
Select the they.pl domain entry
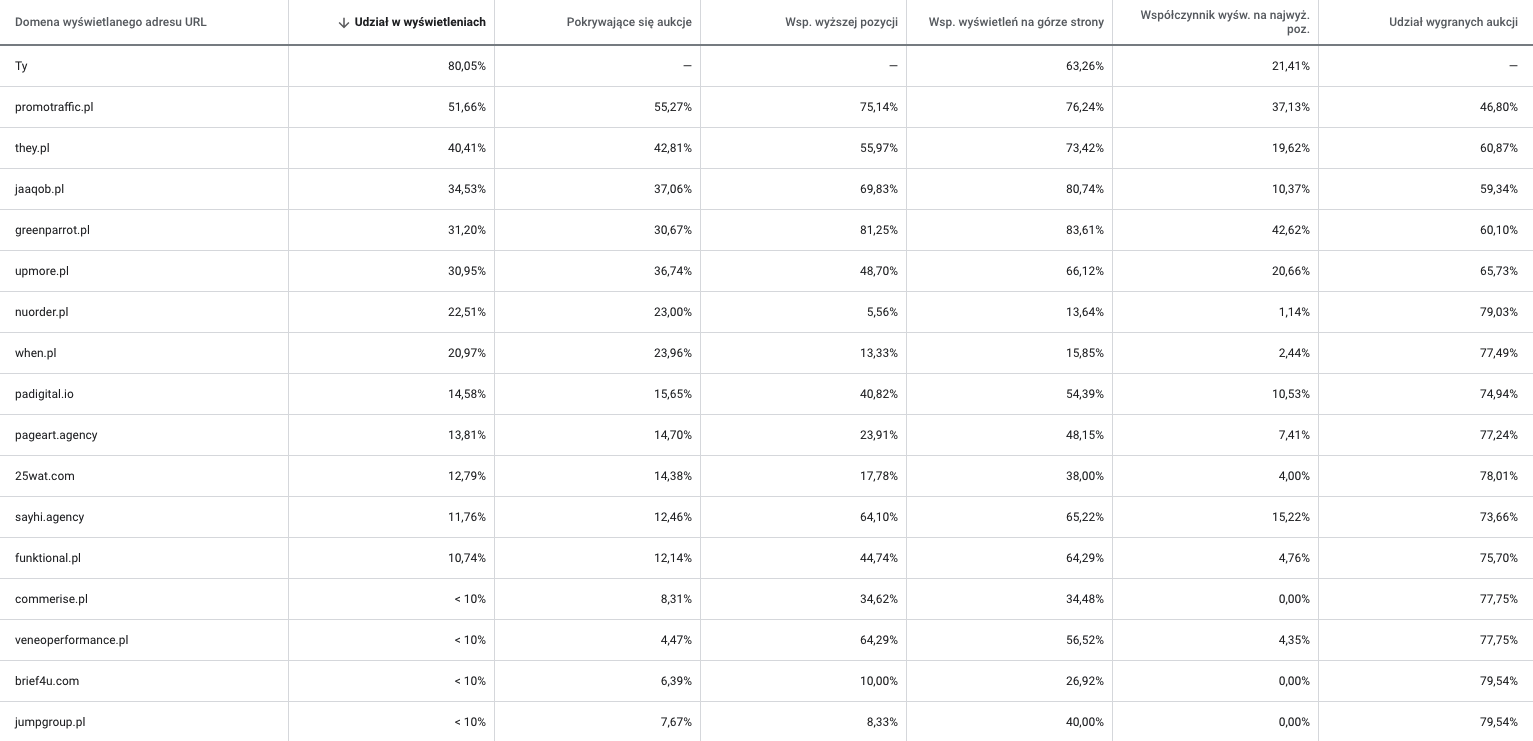(x=32, y=148)
